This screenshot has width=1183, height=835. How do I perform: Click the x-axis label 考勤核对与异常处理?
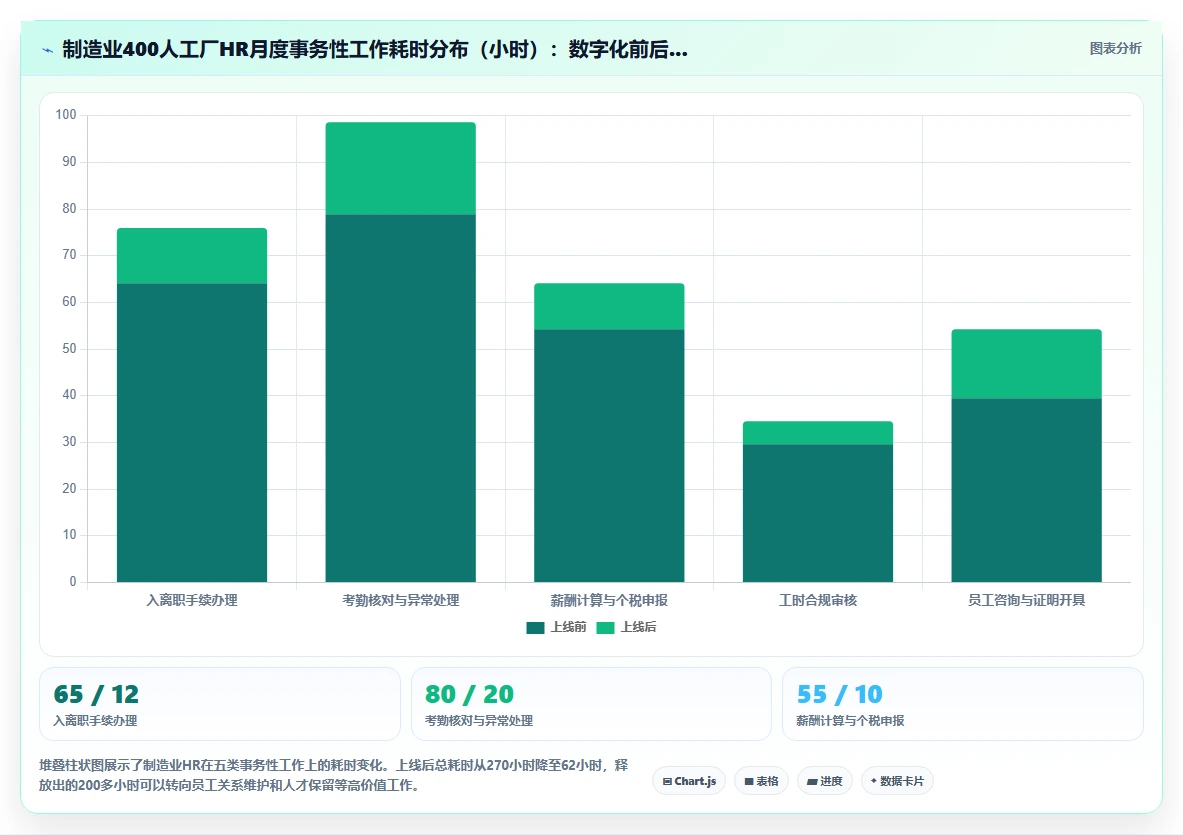pyautogui.click(x=401, y=600)
